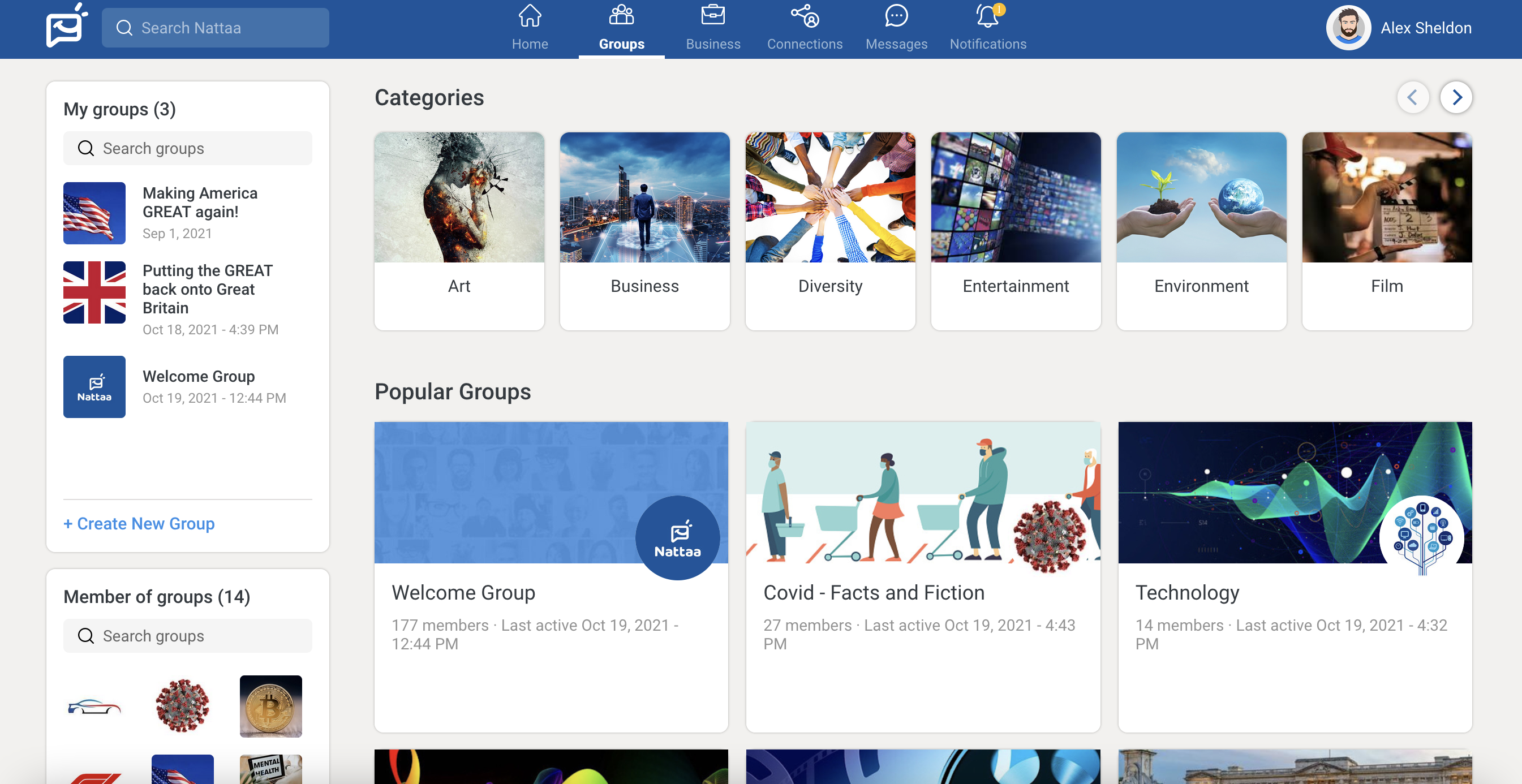This screenshot has height=784, width=1522.
Task: Click the Nattaa logo in the header
Action: [x=67, y=25]
